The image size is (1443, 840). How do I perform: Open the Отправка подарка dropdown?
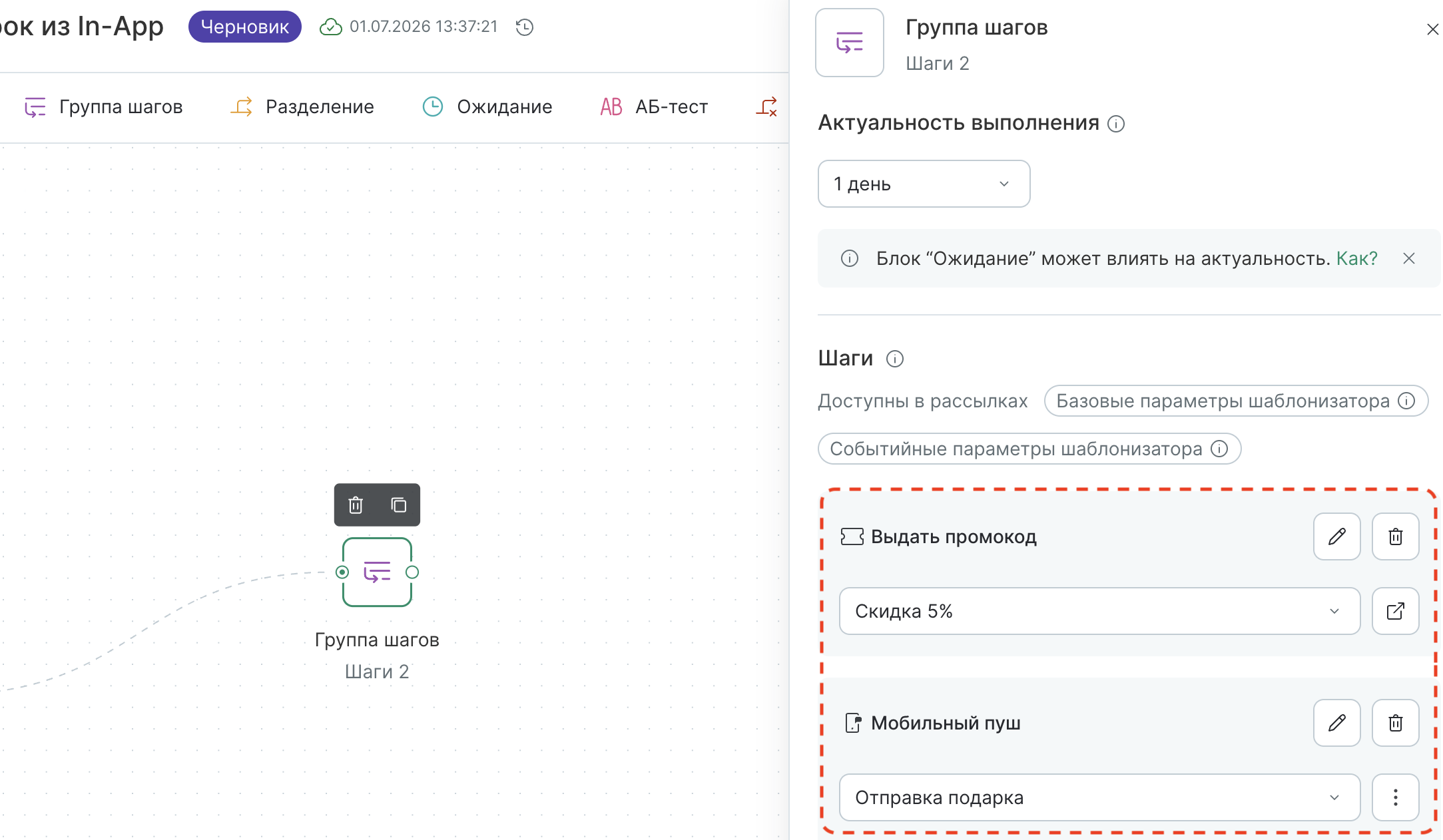pyautogui.click(x=1099, y=797)
